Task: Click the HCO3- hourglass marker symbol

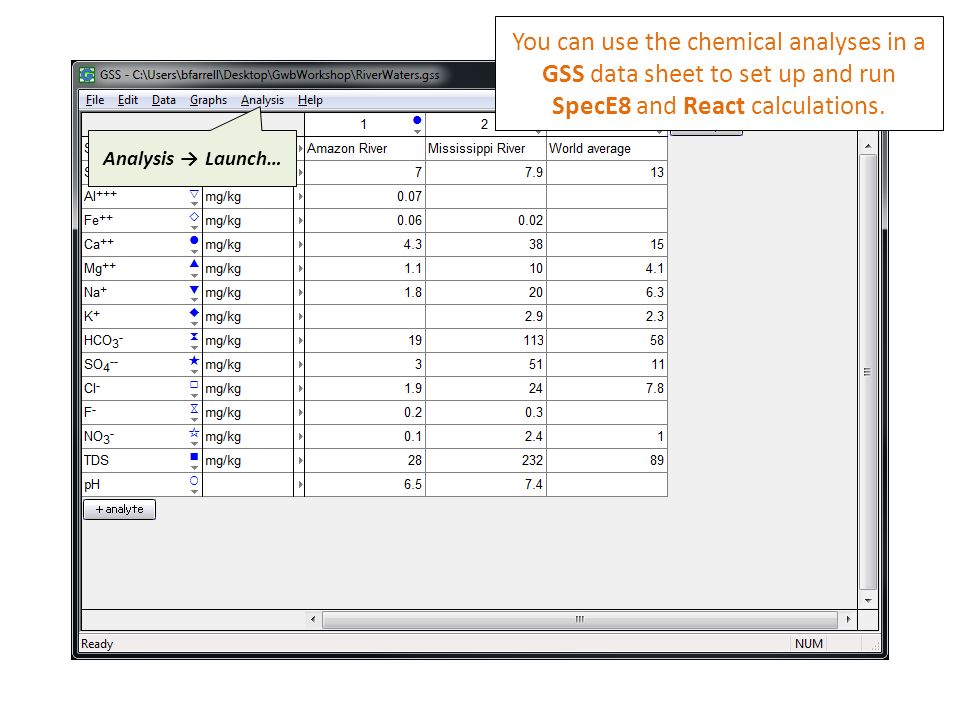Action: pos(194,337)
